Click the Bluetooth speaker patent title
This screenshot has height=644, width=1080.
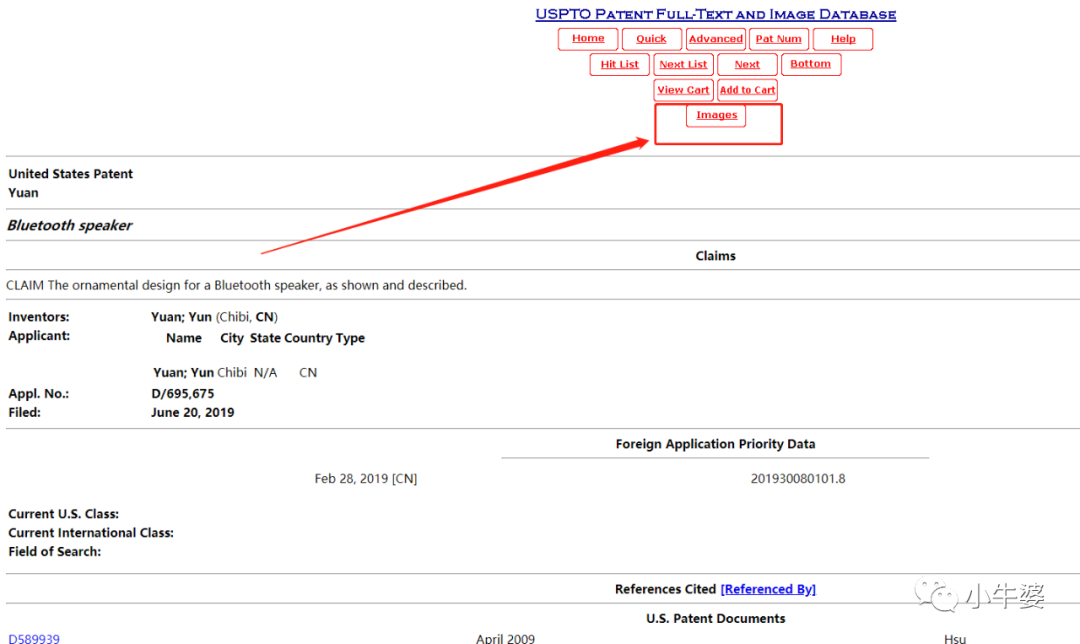70,225
